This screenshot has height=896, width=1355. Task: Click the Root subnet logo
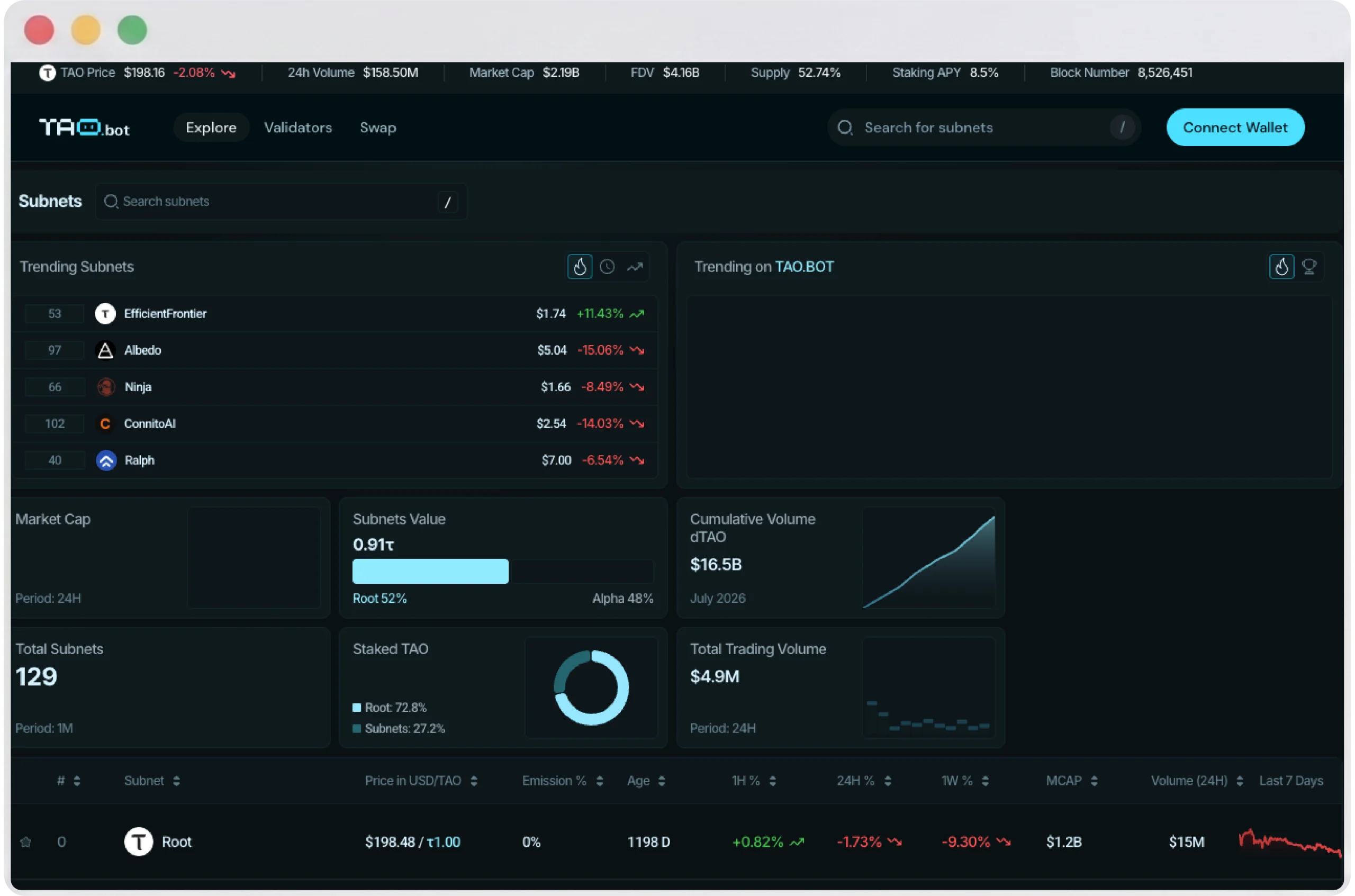click(138, 841)
